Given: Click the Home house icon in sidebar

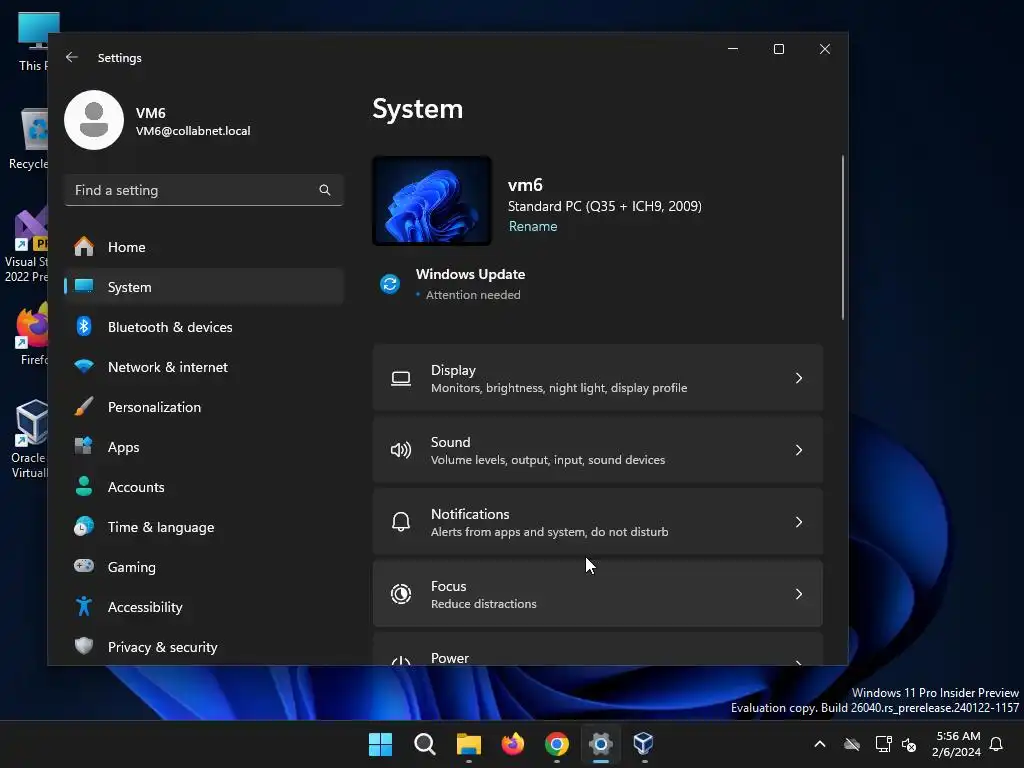Looking at the screenshot, I should 84,247.
